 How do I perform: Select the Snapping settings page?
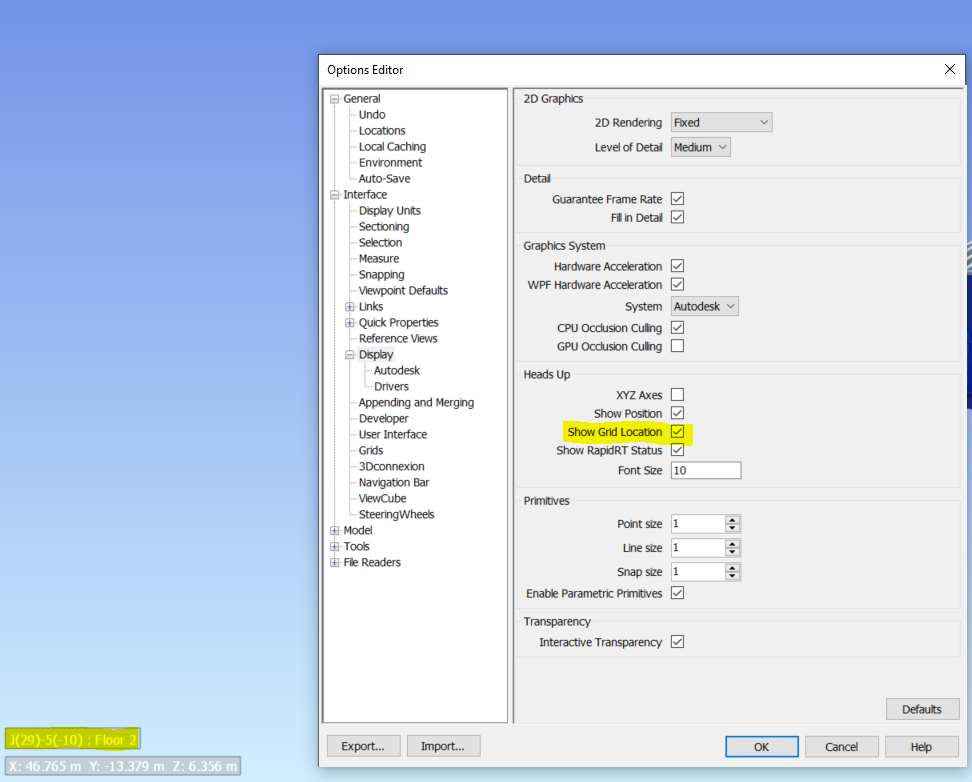pyautogui.click(x=381, y=274)
